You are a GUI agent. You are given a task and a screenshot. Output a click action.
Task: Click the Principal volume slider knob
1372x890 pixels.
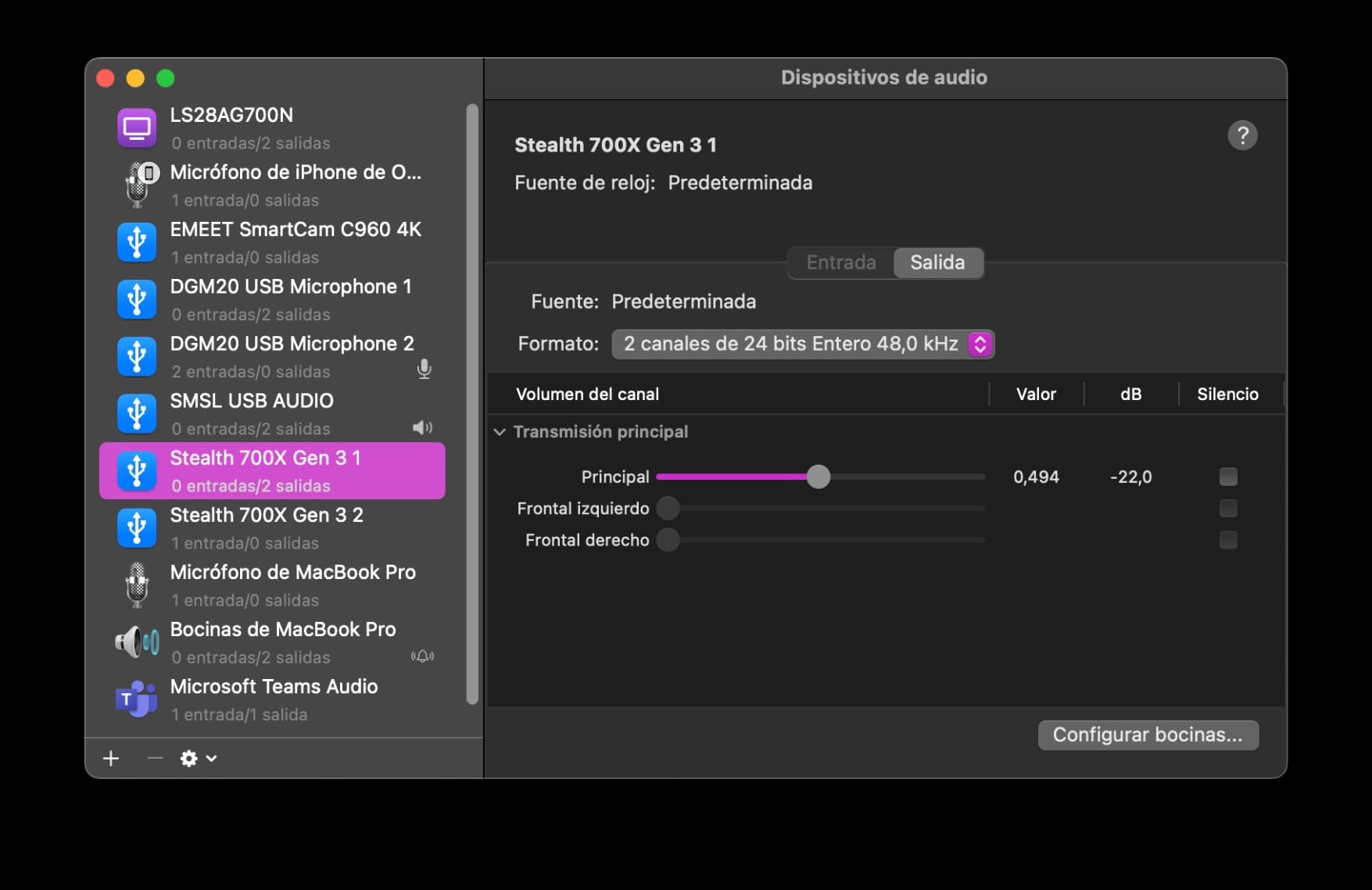pos(818,477)
